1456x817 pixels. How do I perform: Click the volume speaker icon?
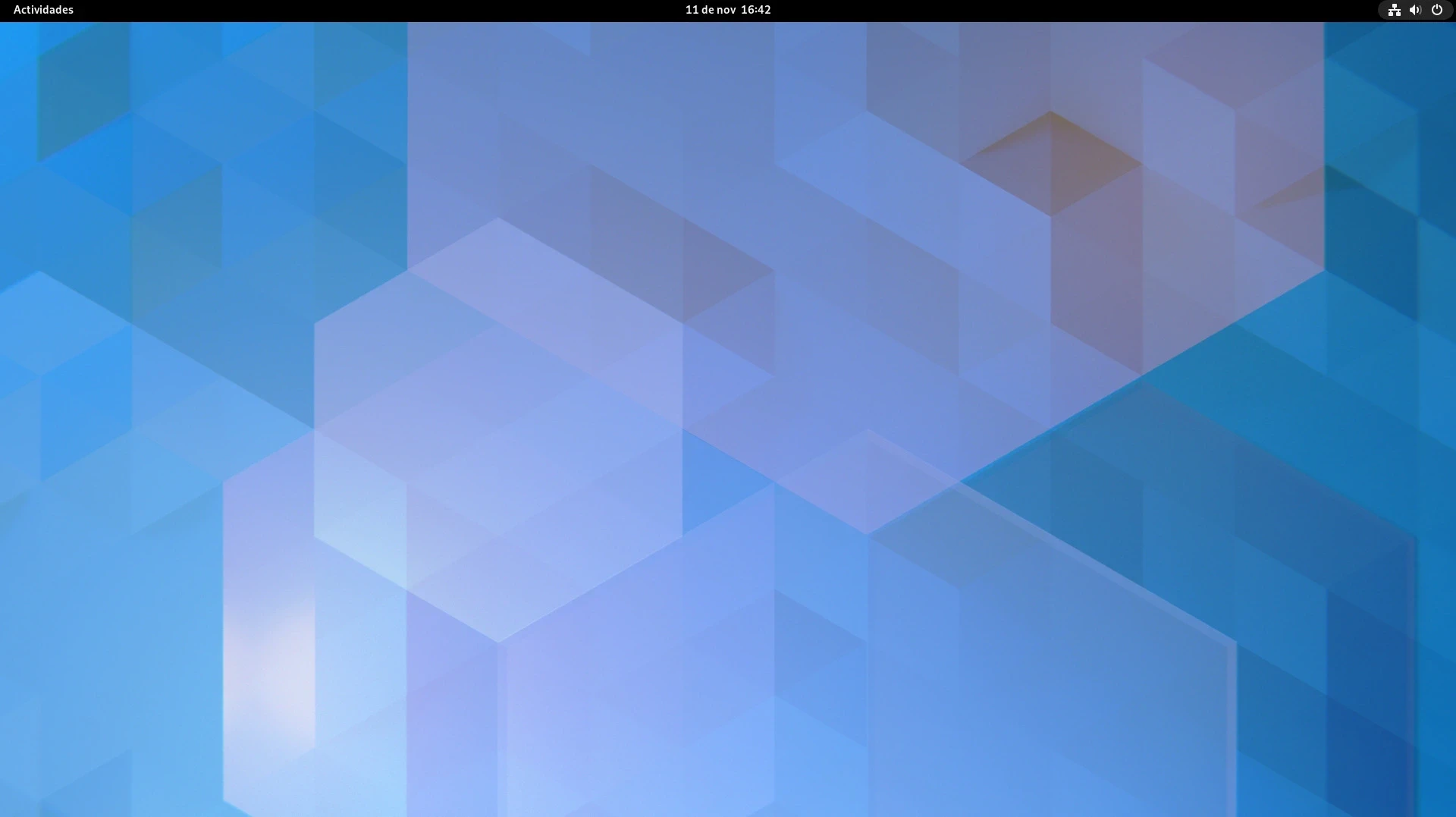[x=1415, y=10]
